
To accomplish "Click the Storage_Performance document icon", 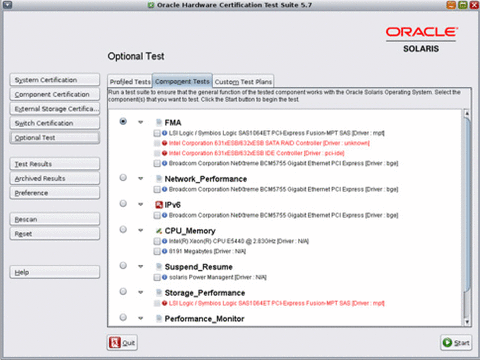I will tap(159, 293).
